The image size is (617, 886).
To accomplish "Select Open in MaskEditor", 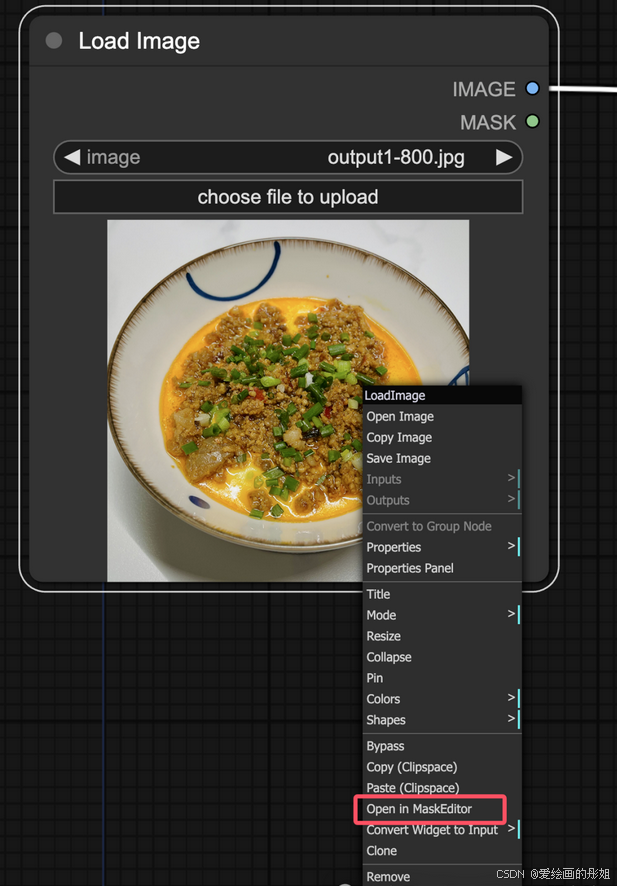I will point(441,809).
